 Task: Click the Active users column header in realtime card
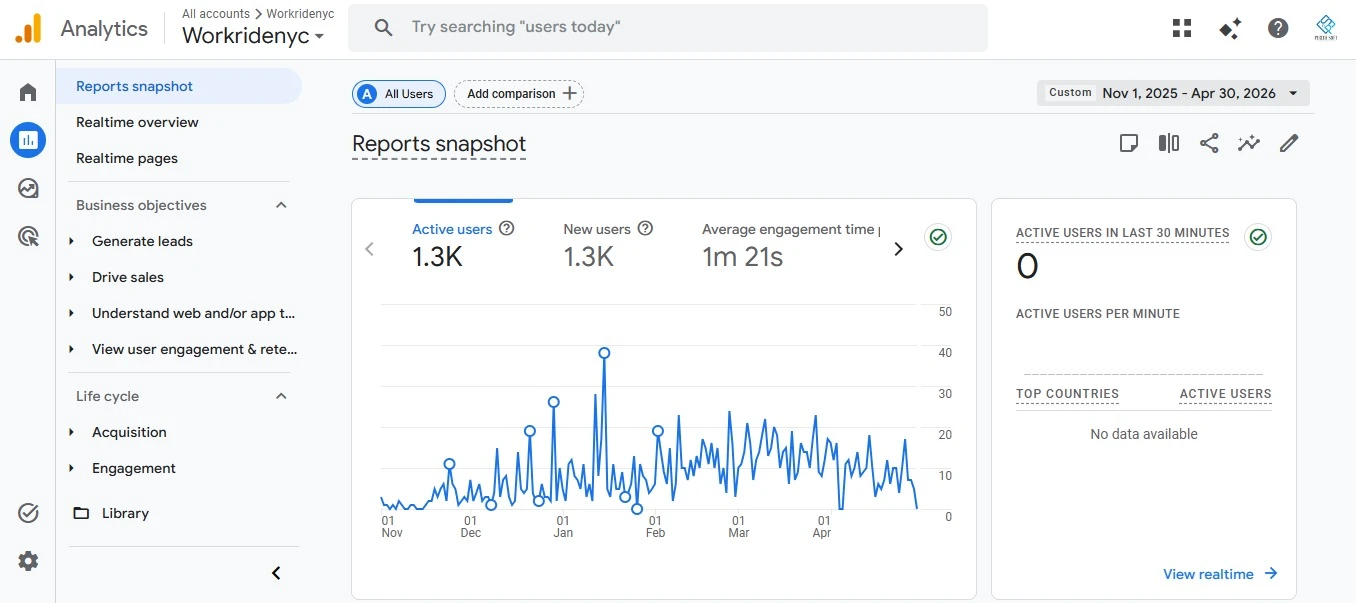tap(1225, 394)
